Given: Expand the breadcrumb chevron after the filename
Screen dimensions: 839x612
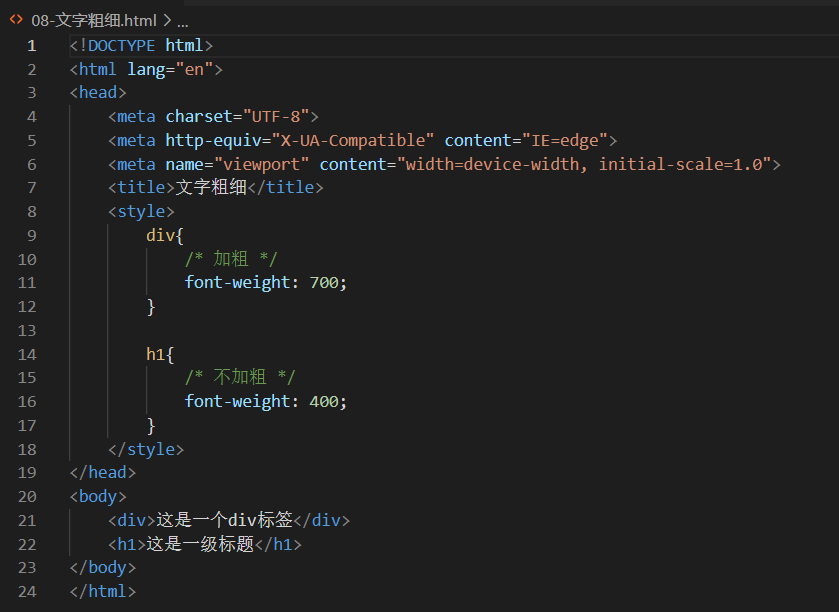Looking at the screenshot, I should pos(167,20).
